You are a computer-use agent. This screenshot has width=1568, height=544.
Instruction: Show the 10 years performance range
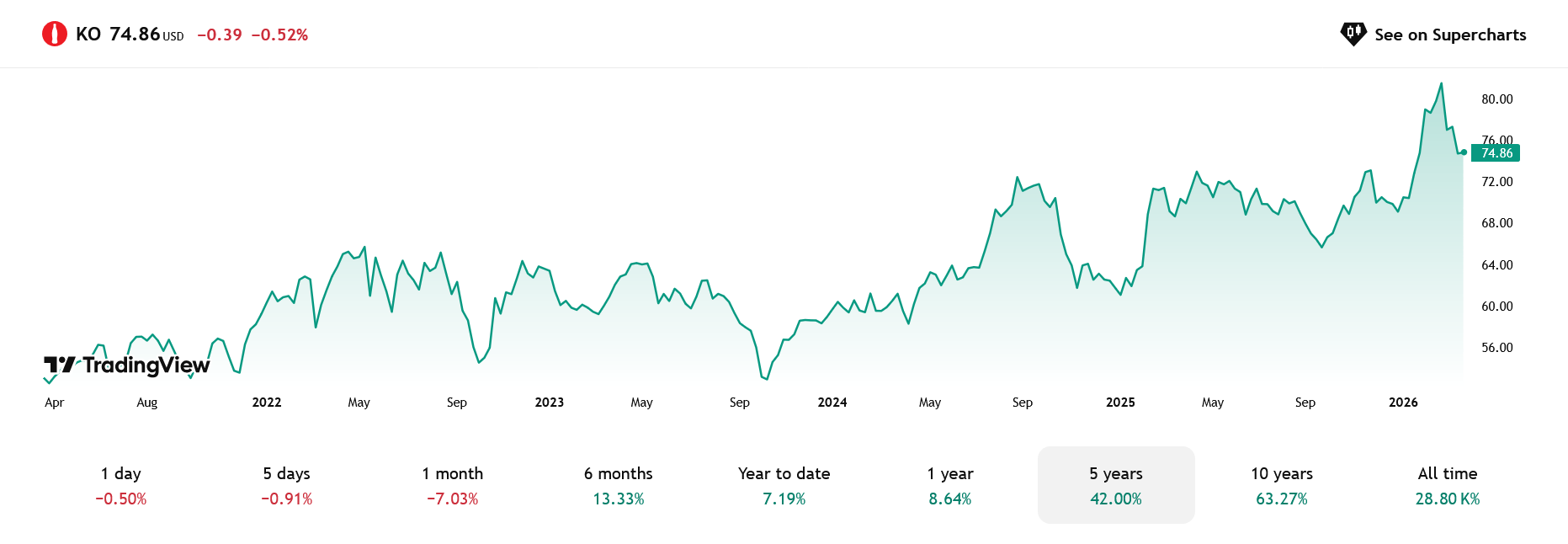(x=1282, y=485)
